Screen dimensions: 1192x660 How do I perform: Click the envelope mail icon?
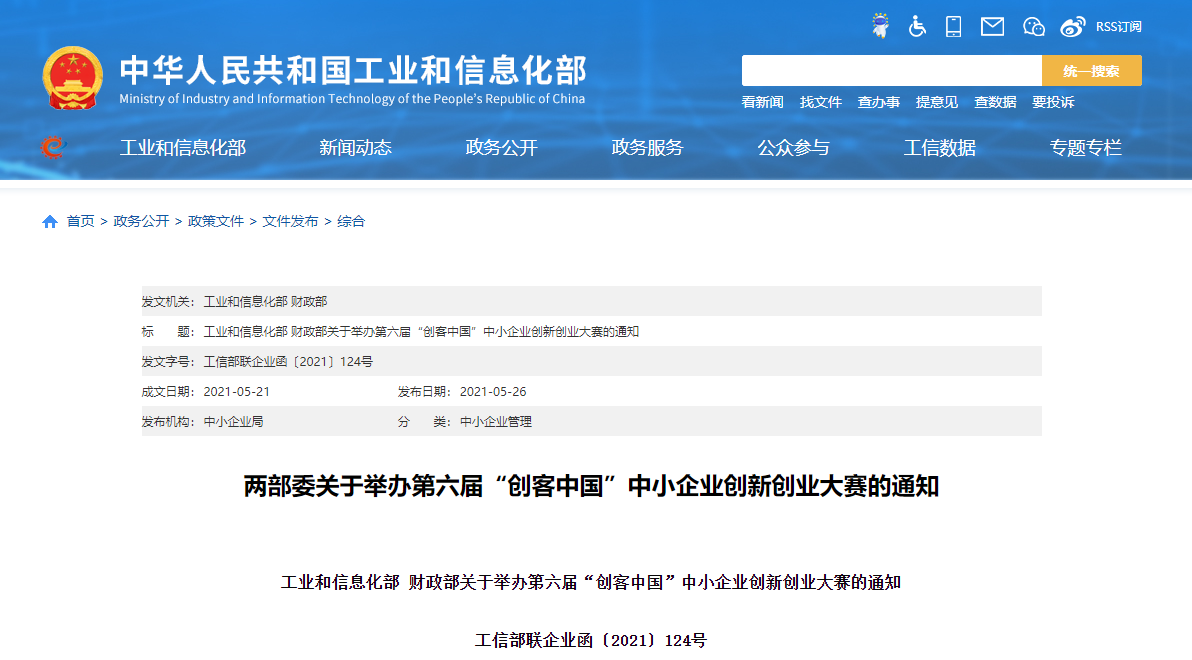(992, 26)
